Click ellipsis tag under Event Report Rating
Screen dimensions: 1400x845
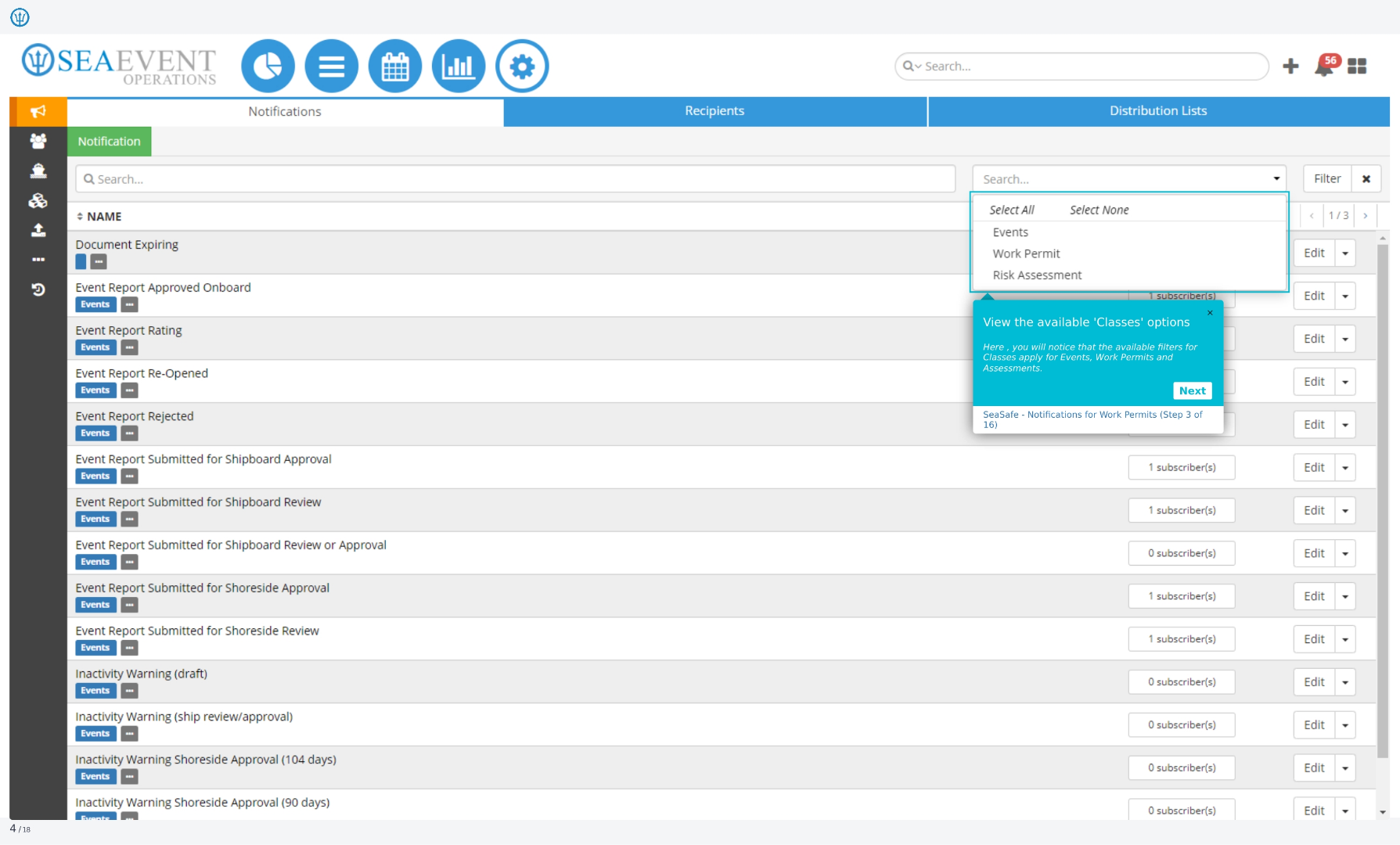point(130,347)
